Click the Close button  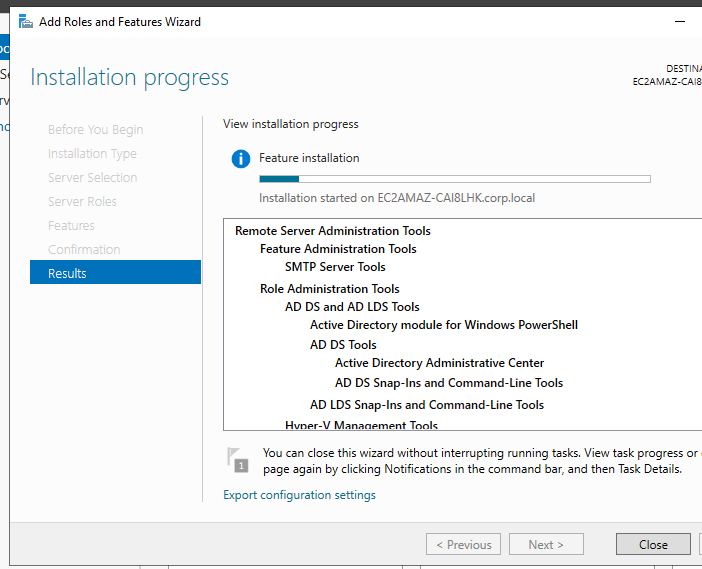tap(653, 544)
